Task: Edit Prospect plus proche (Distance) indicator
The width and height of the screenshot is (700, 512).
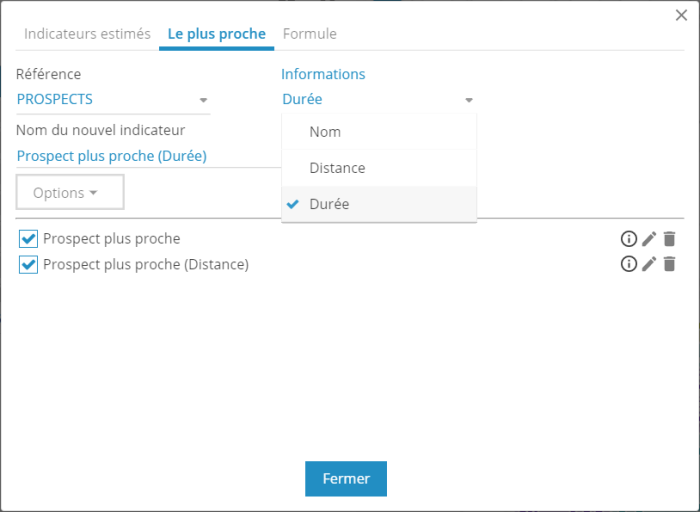Action: pyautogui.click(x=649, y=264)
